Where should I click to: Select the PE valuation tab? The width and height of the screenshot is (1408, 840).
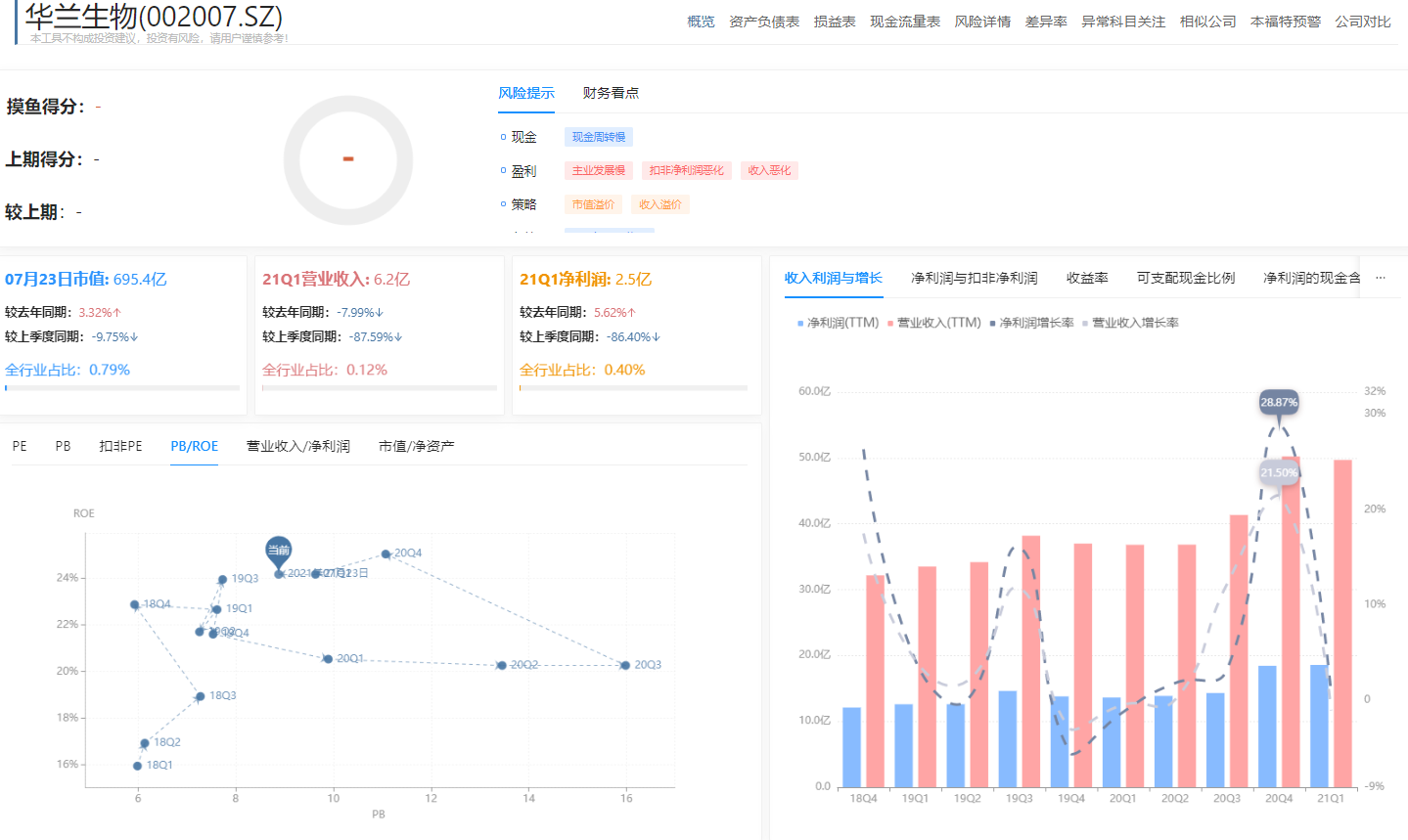click(20, 446)
